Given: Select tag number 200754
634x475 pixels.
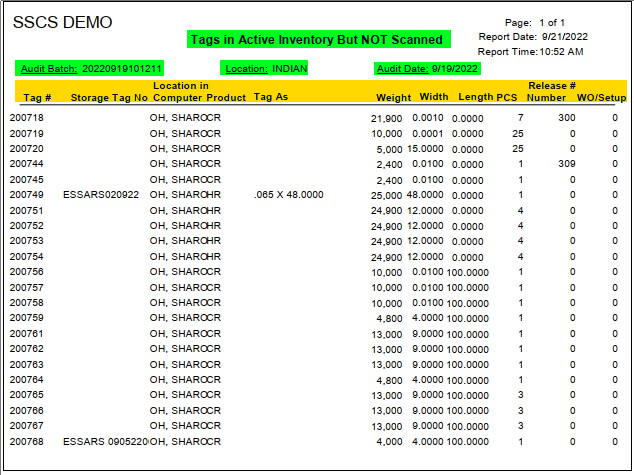Looking at the screenshot, I should click(26, 257).
